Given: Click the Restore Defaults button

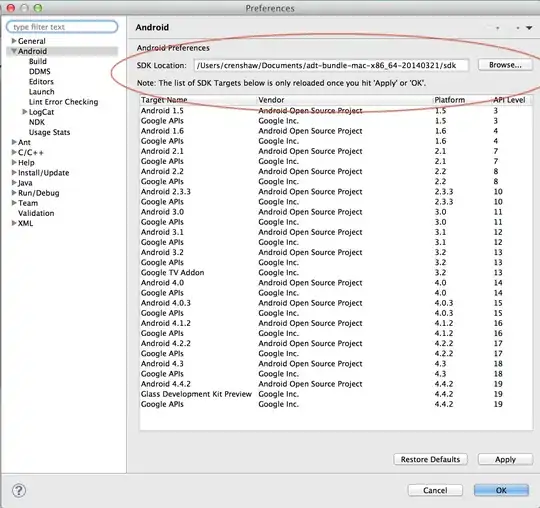Looking at the screenshot, I should click(x=430, y=459).
